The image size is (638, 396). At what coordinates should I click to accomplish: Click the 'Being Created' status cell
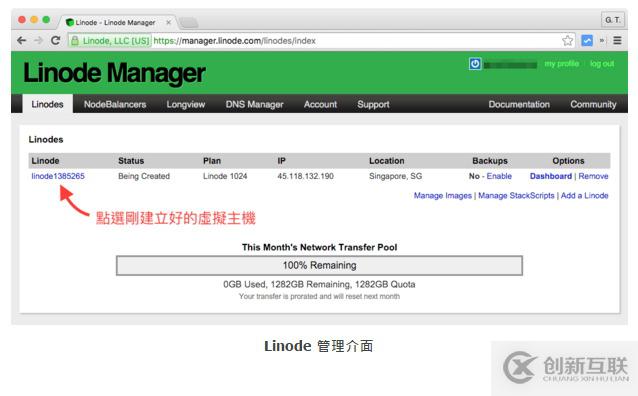[x=144, y=176]
